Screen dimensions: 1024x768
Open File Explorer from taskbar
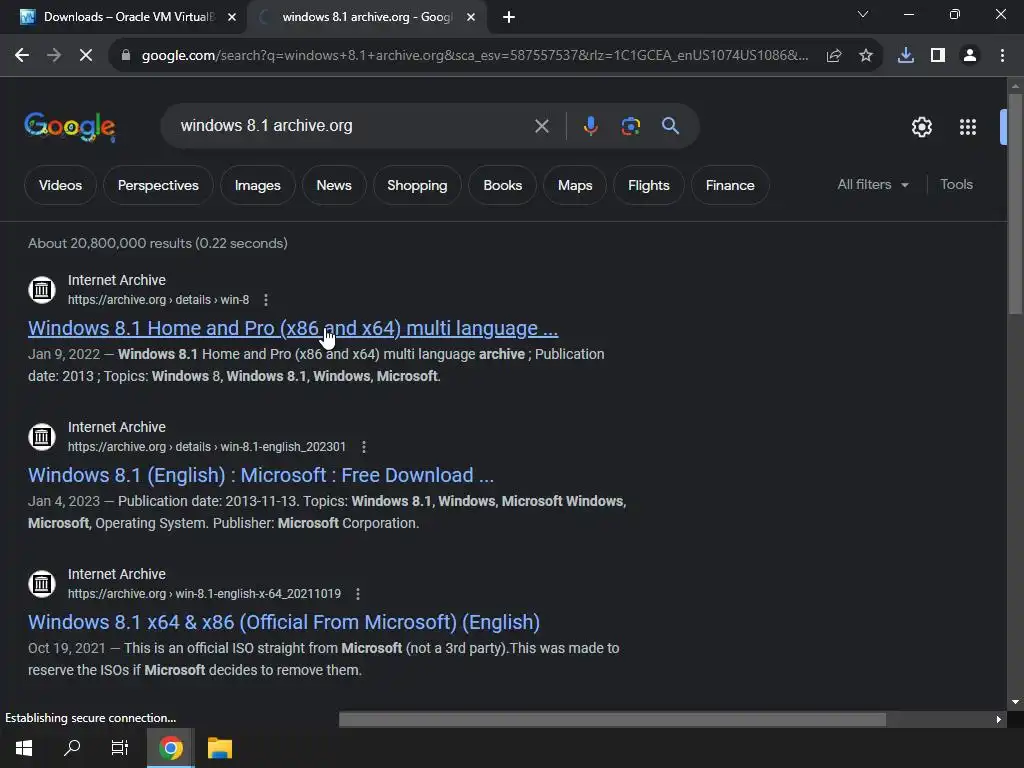pos(220,748)
